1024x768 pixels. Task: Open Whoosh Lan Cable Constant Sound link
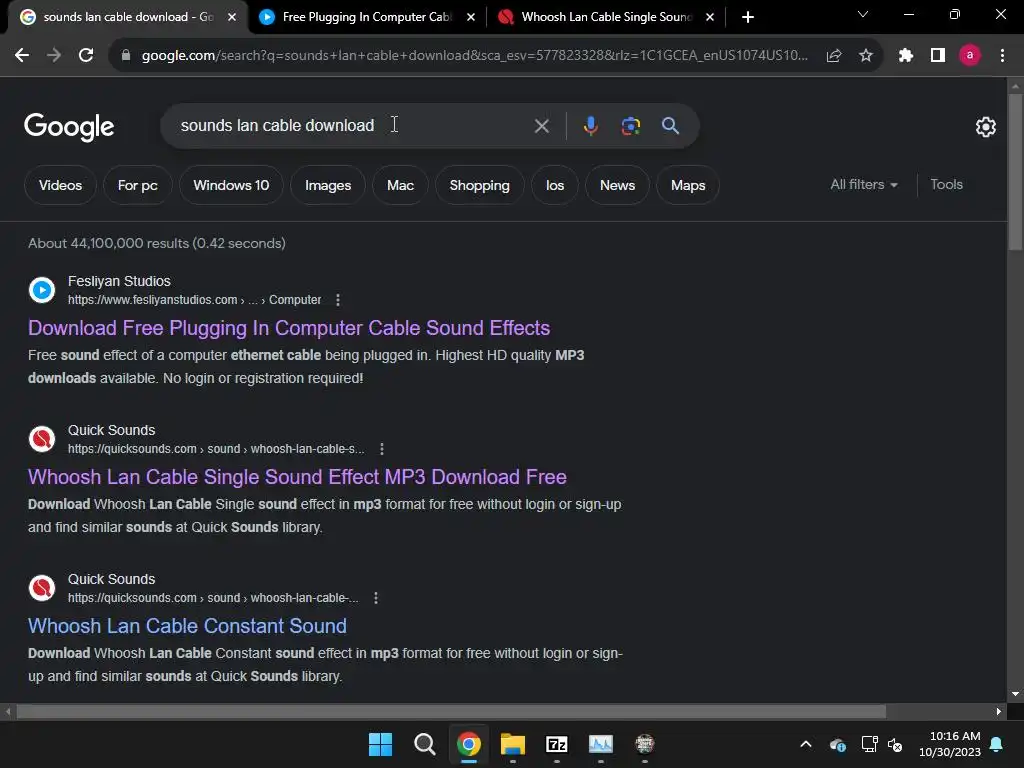coord(187,626)
